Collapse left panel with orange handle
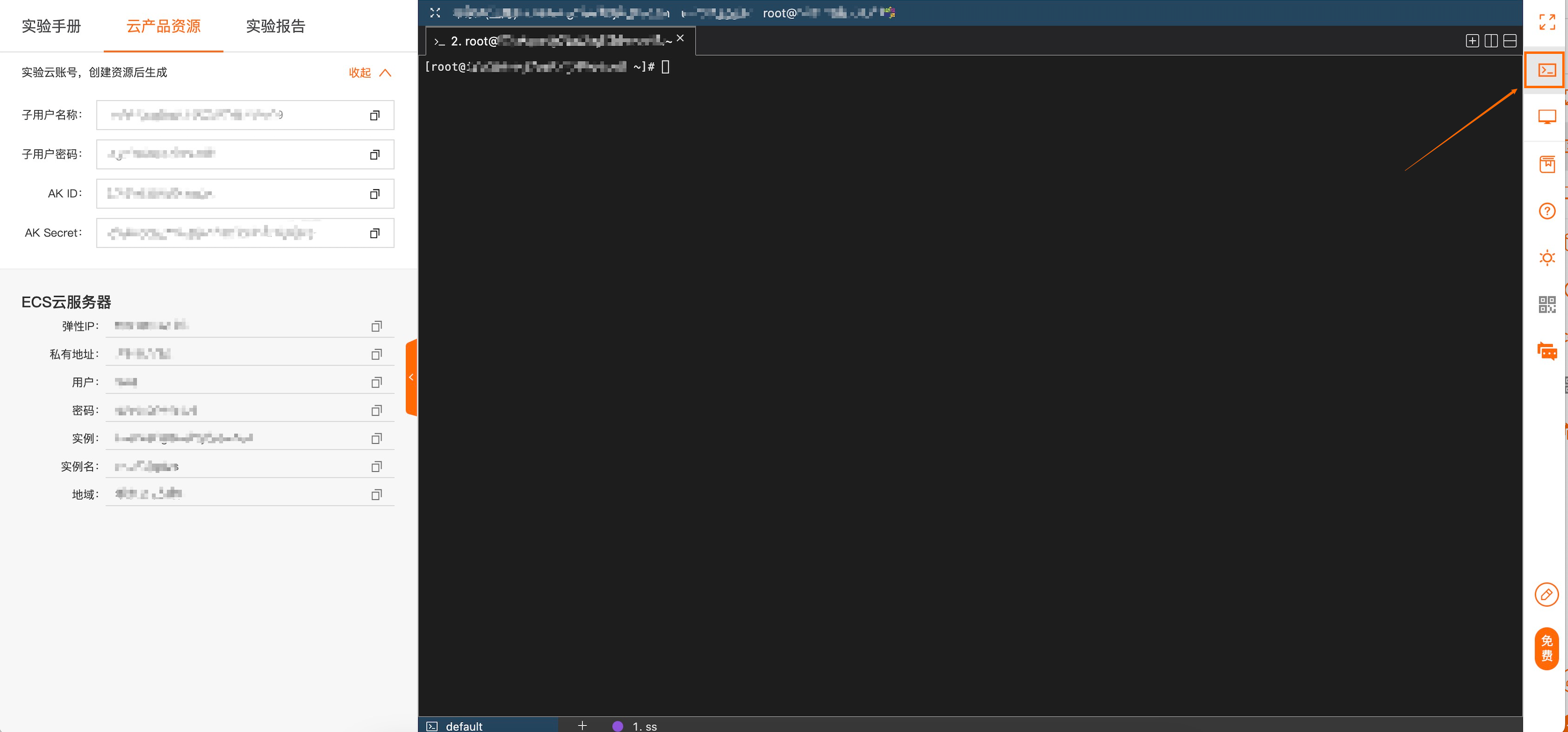 (412, 377)
